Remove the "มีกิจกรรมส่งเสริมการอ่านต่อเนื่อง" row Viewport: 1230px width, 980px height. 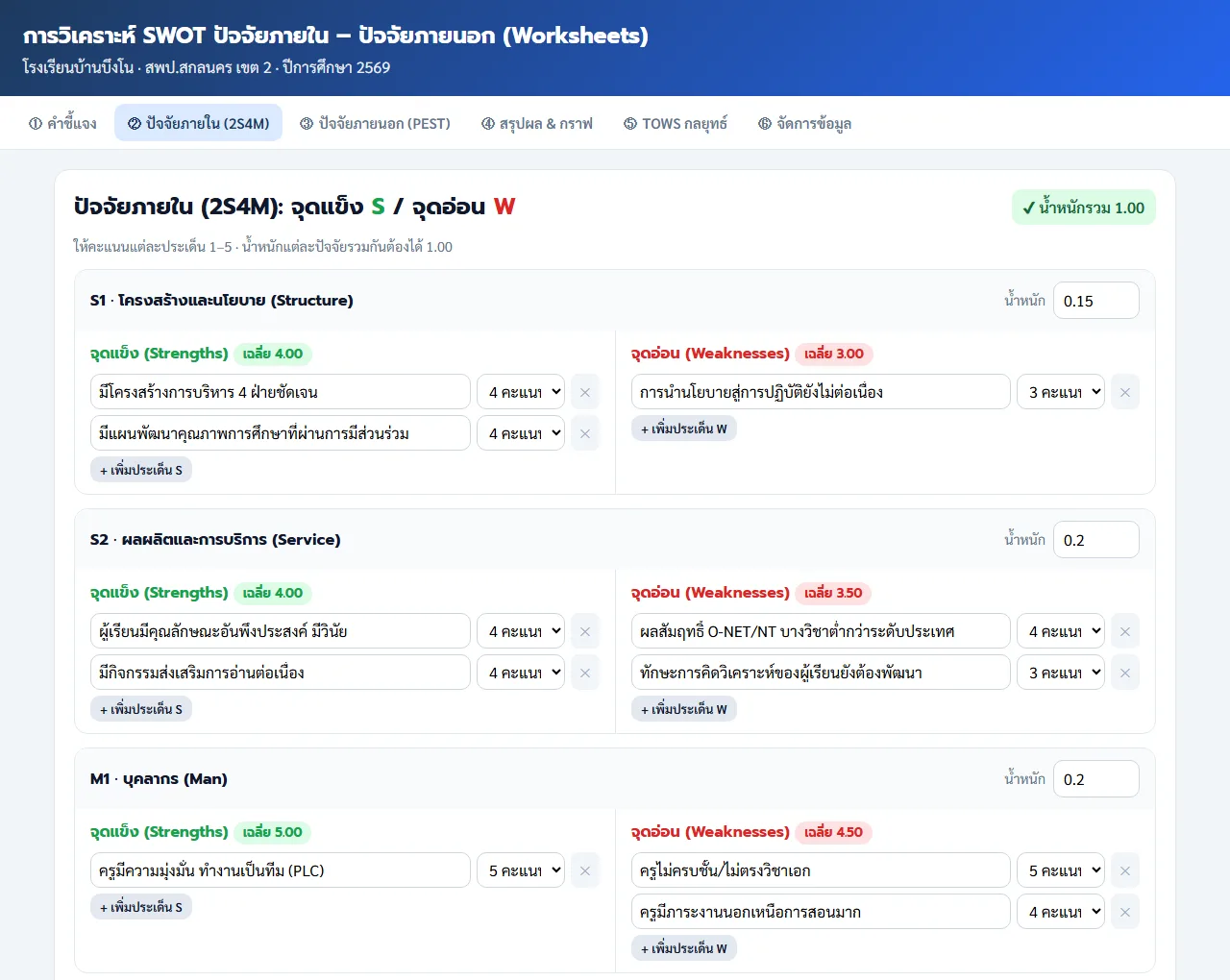click(584, 673)
